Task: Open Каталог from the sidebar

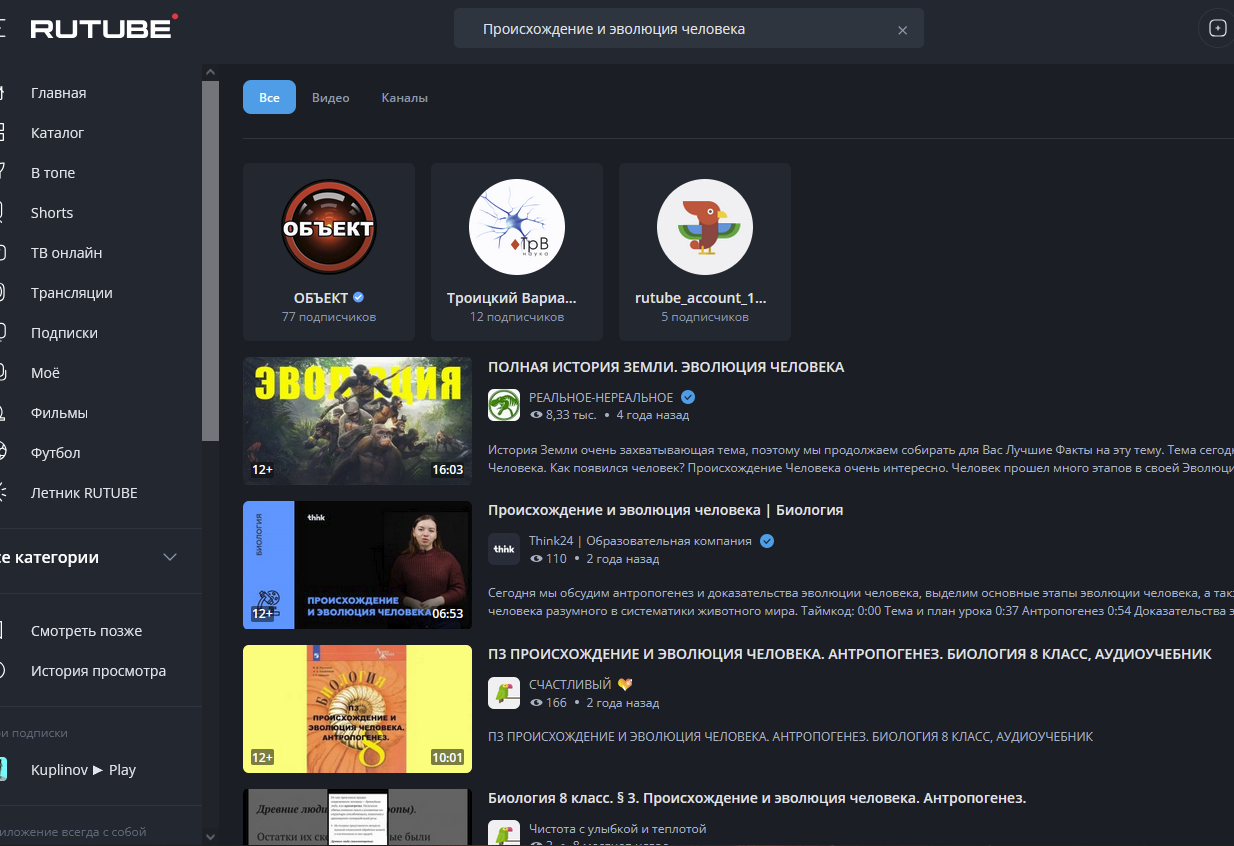Action: 58,133
